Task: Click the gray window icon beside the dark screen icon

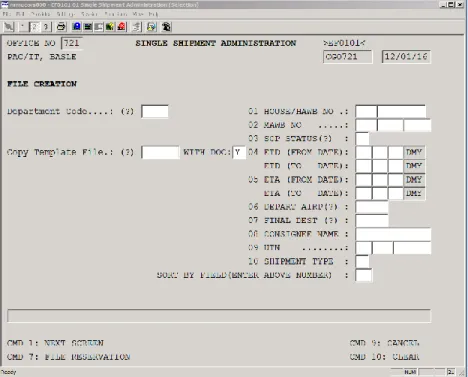Action: 99,27
